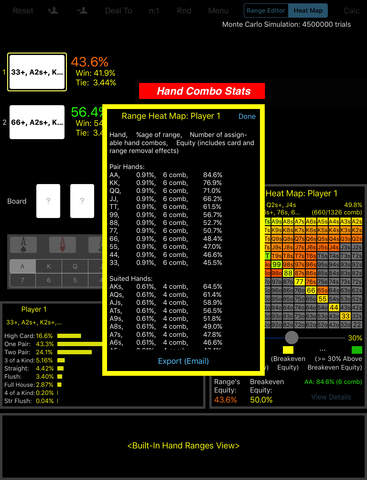Select the 55 cell in heat map
This screenshot has width=367, height=480.
click(322, 299)
